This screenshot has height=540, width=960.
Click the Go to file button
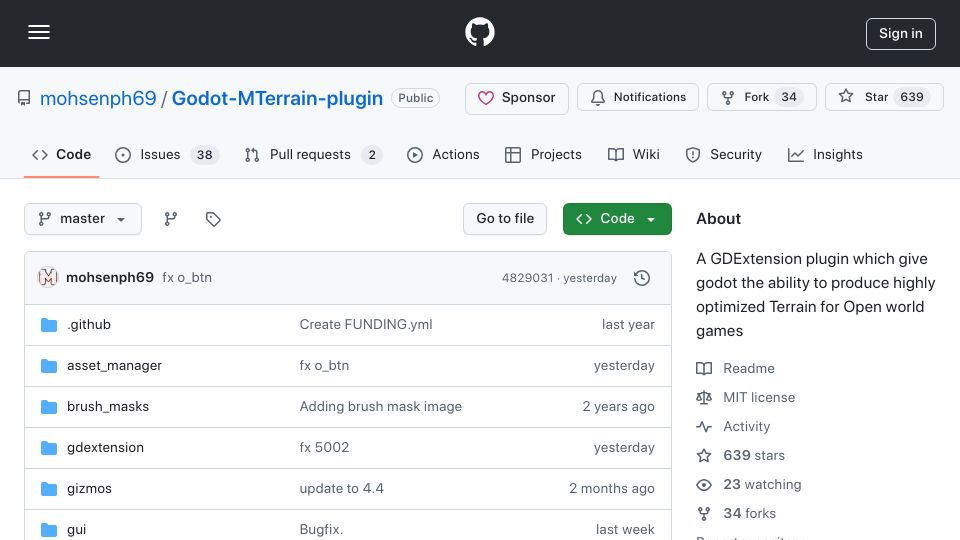pyautogui.click(x=505, y=219)
